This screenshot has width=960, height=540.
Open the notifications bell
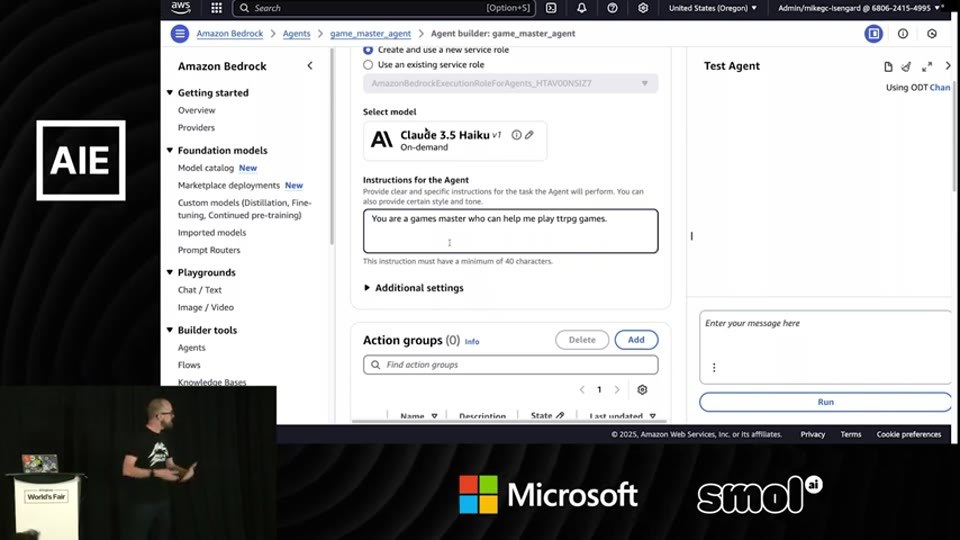click(x=582, y=8)
